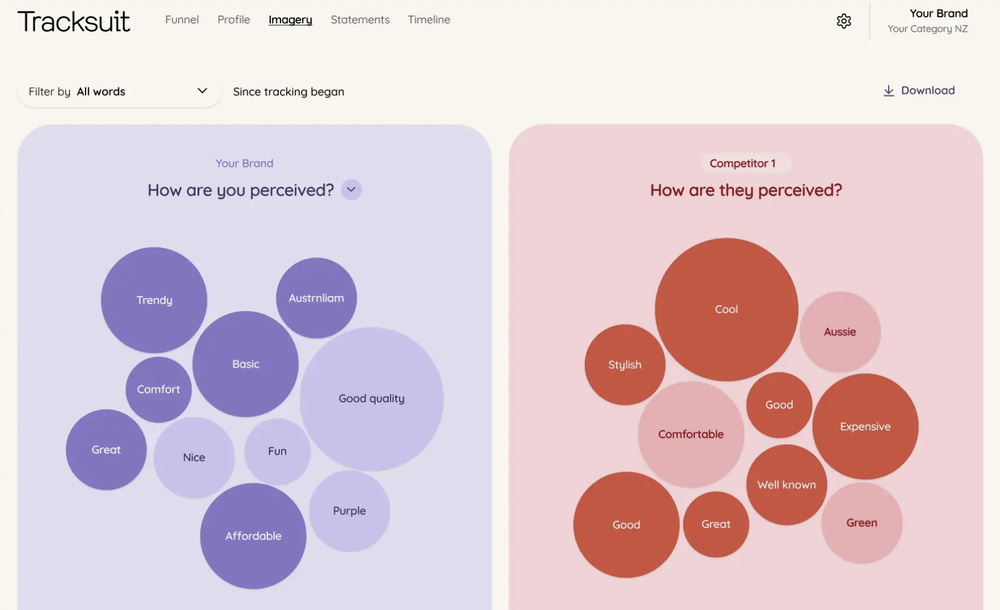Viewport: 1000px width, 610px height.
Task: Open the Statements tab
Action: click(360, 20)
